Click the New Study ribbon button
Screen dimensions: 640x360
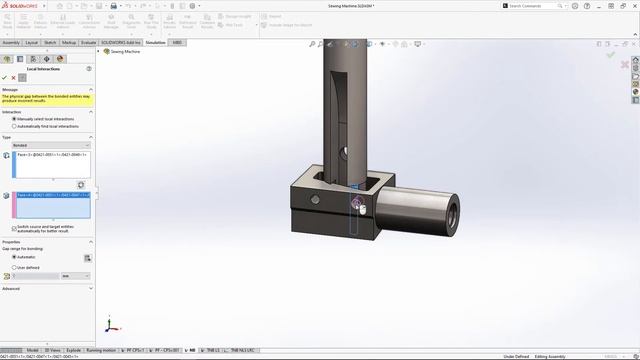7,21
